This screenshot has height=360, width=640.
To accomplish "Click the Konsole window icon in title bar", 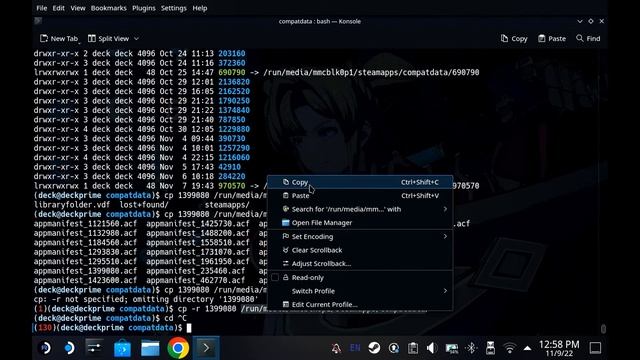I will 38,21.
